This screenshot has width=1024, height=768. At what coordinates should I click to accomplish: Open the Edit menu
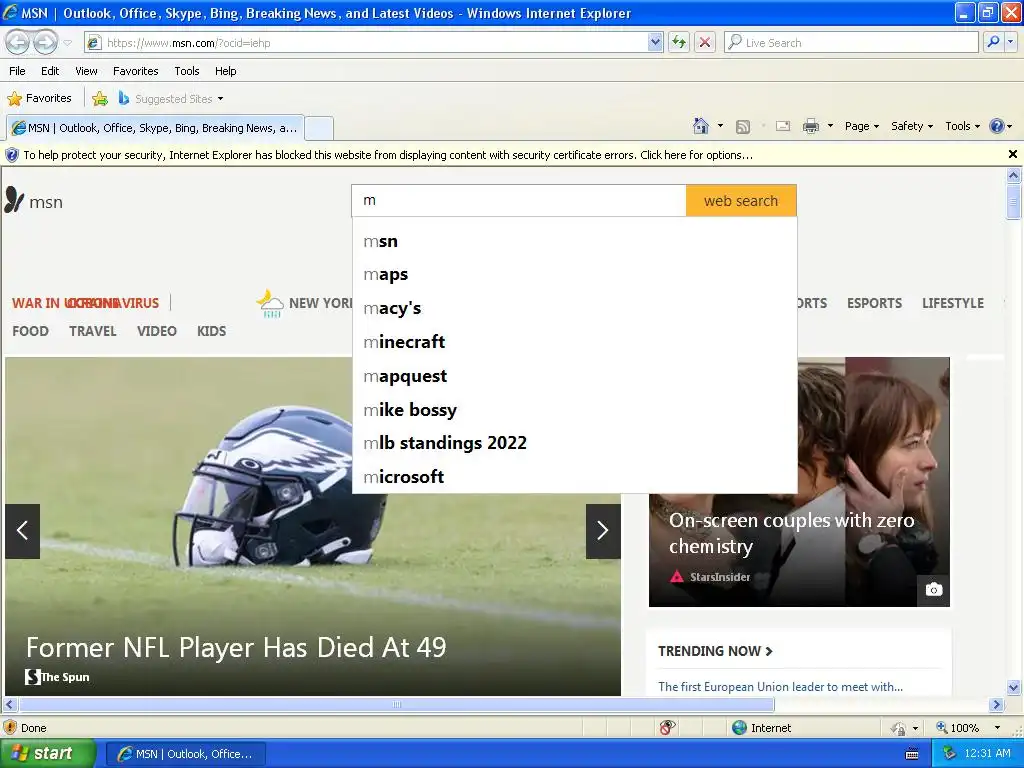[x=50, y=71]
